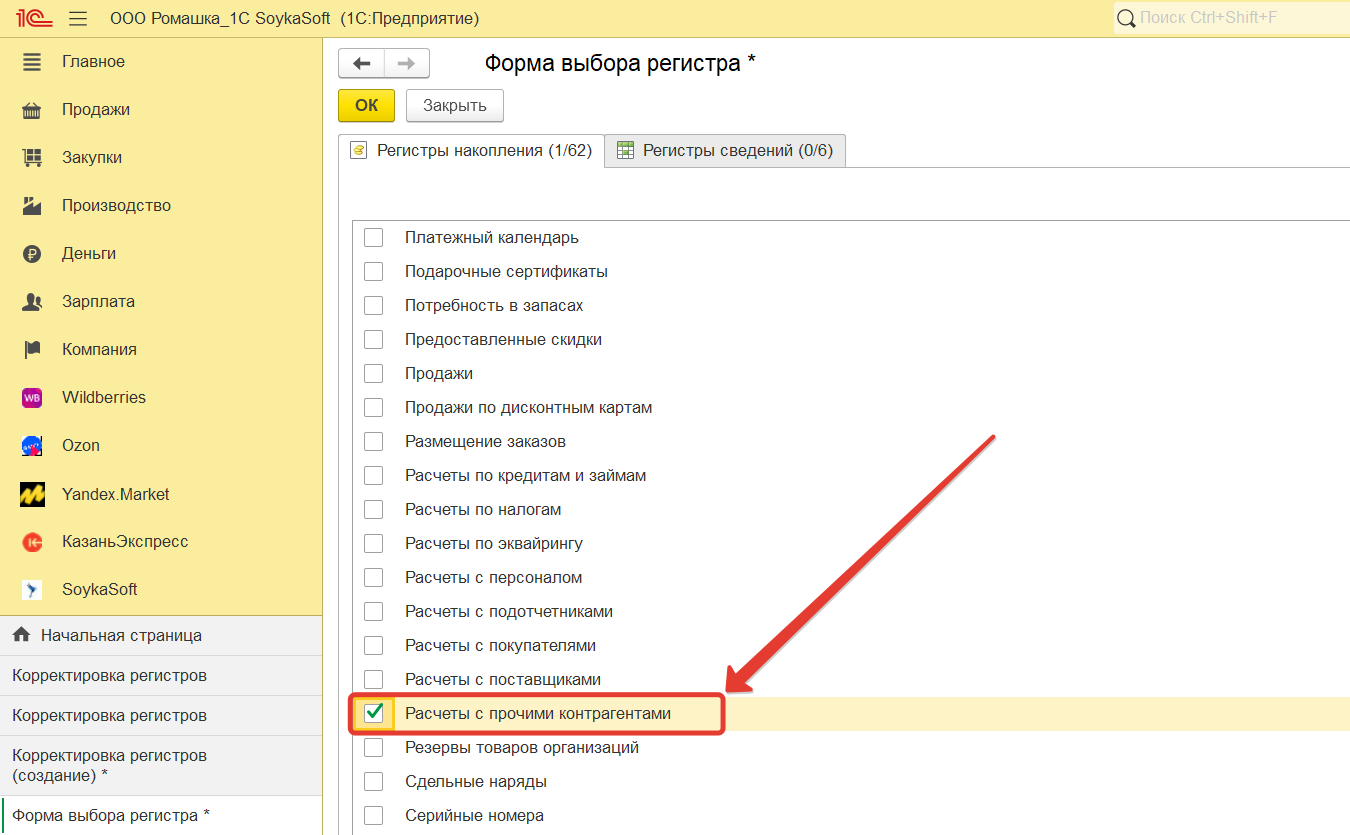Open the first Корректировка регистров tab
Viewport: 1350px width, 835px height.
161,676
